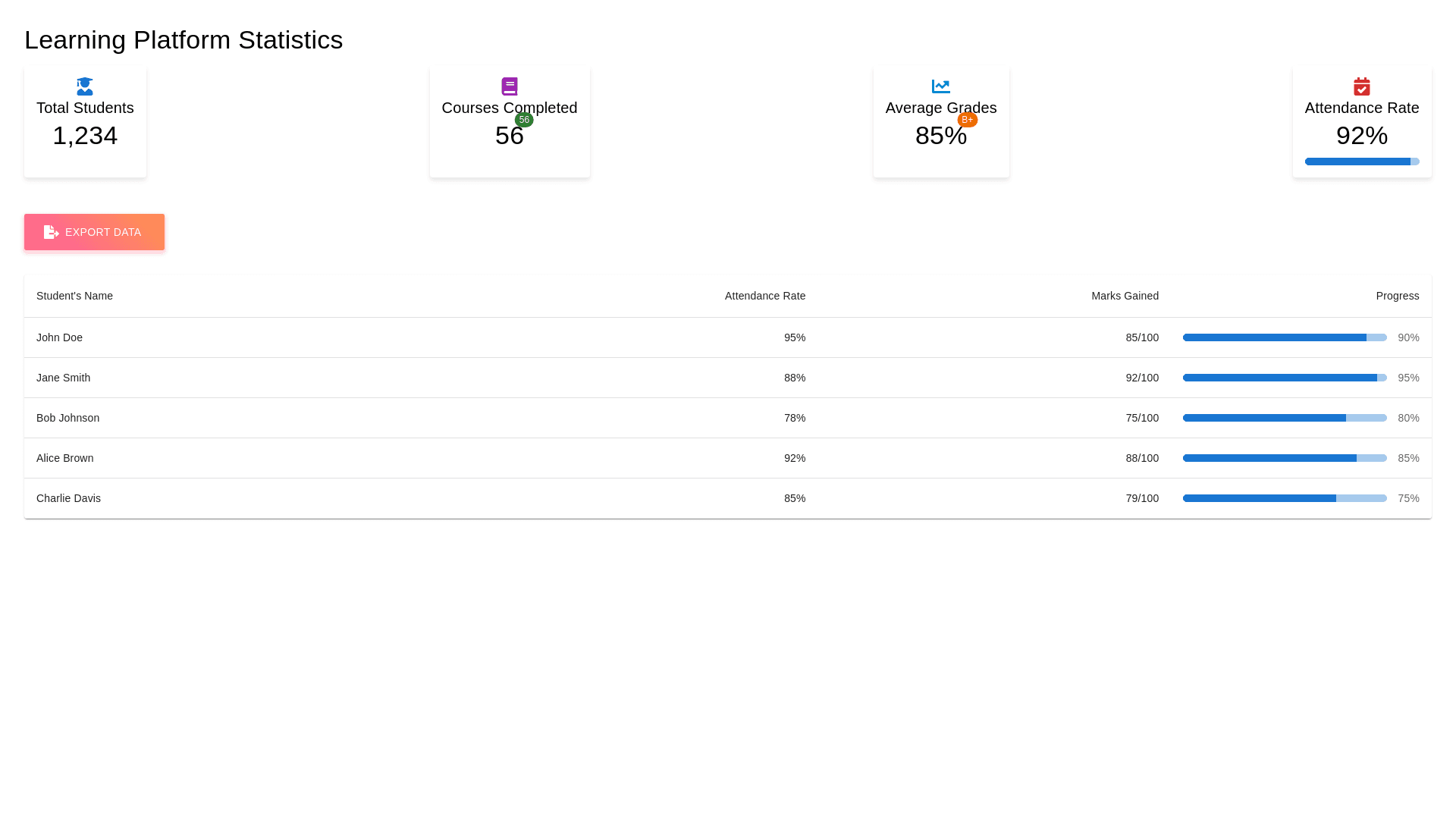
Task: Click the Marks Gained column header
Action: point(1125,296)
